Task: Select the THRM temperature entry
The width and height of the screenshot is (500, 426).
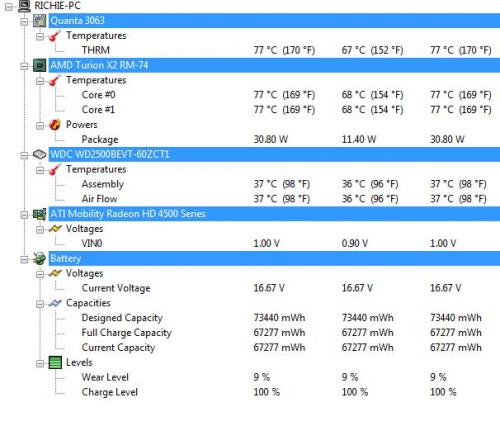Action: (96, 50)
